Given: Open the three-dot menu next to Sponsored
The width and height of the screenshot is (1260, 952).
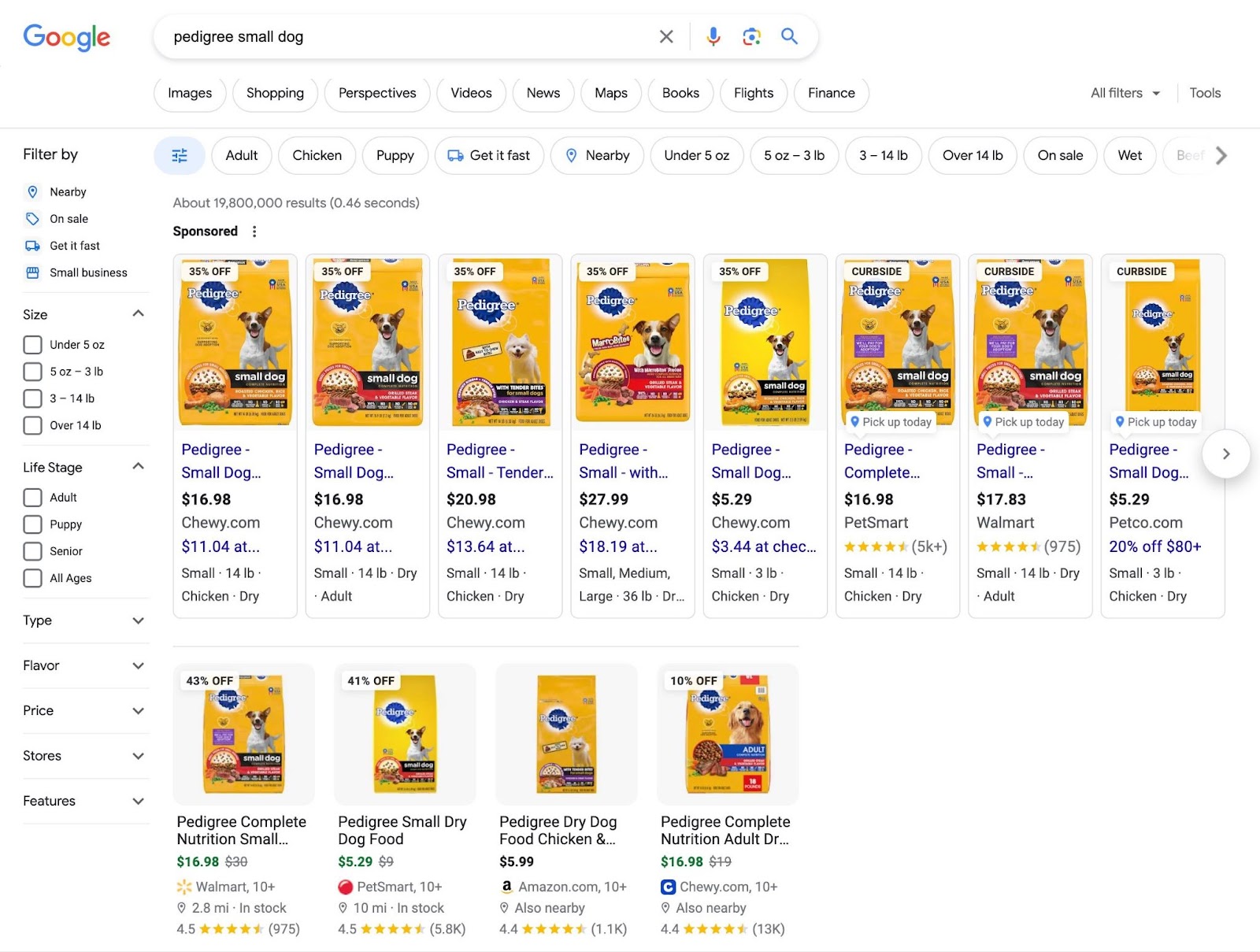Looking at the screenshot, I should [254, 231].
